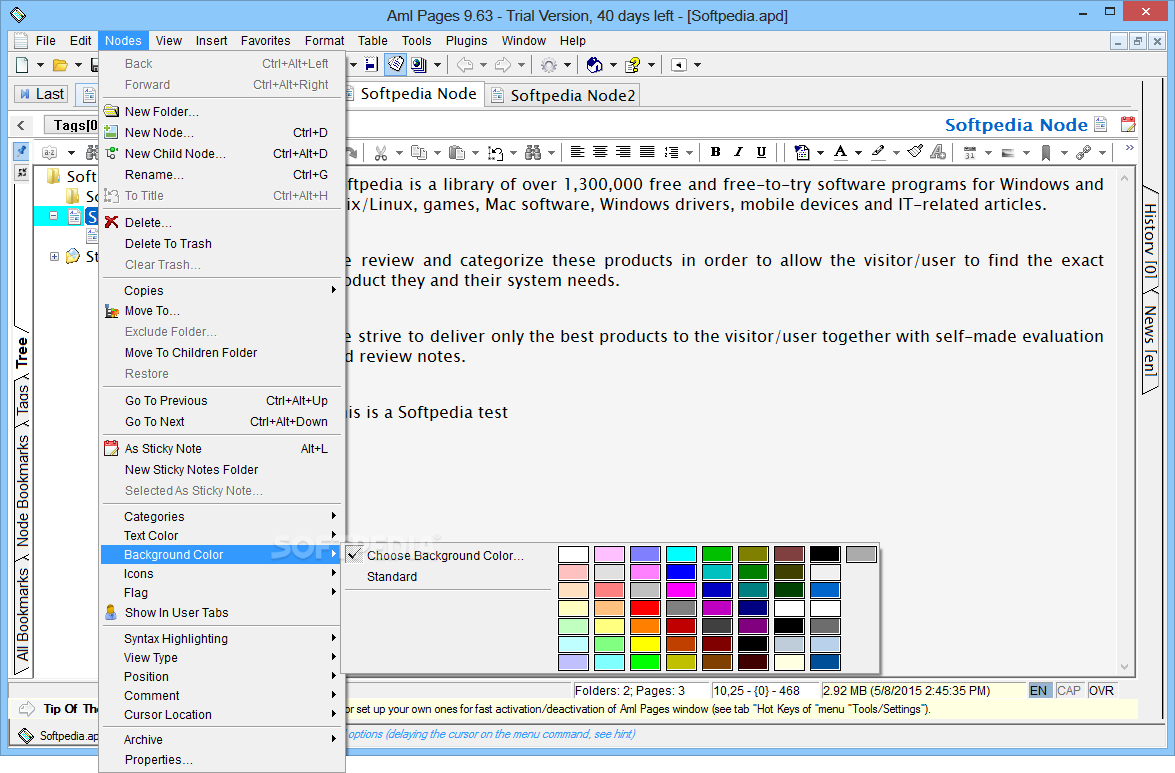Click the Last button
1175x773 pixels.
click(42, 94)
